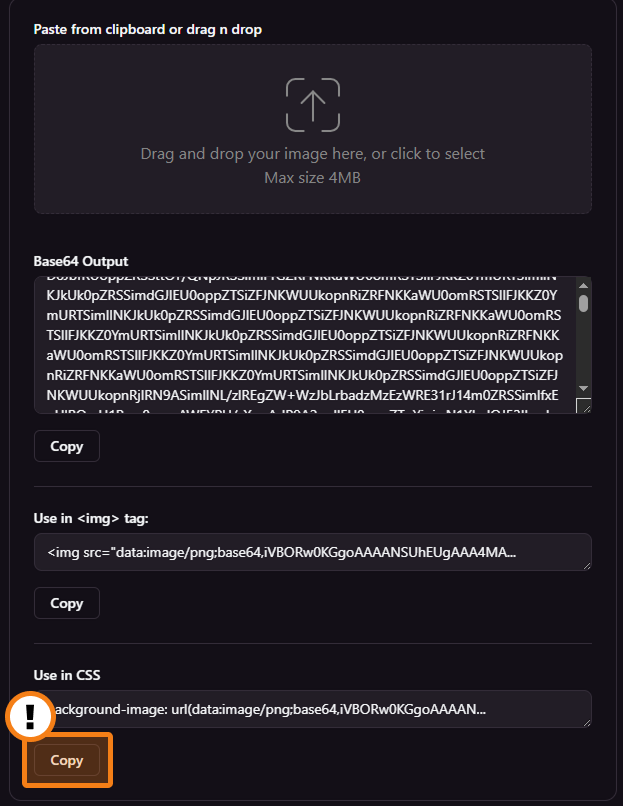Click the upload arrow icon
Screen dimensions: 623x806
[313, 105]
